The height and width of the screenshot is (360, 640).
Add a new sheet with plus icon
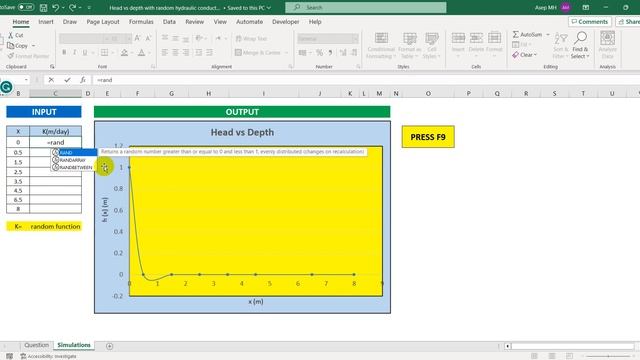[109, 346]
